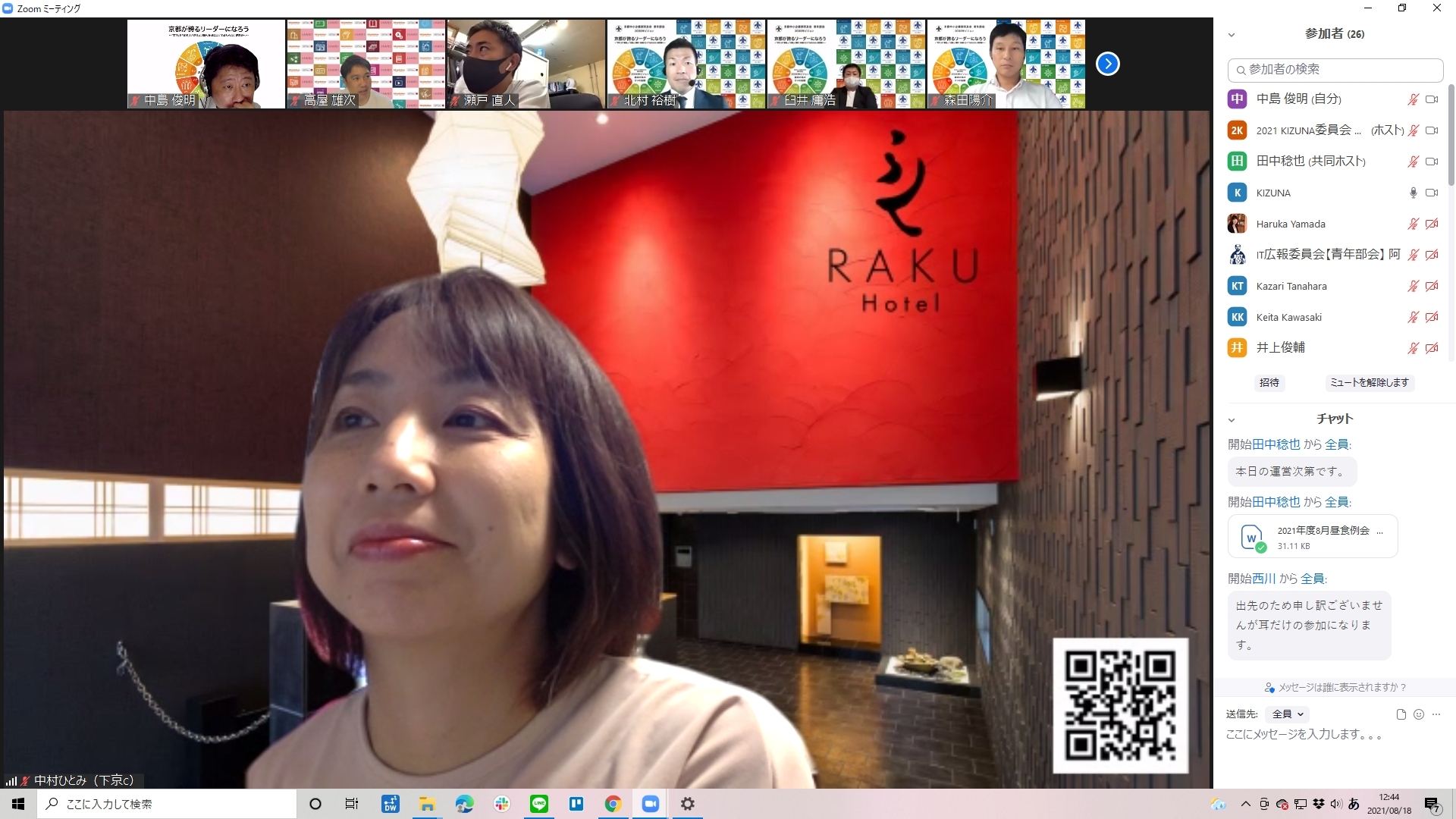Screen dimensions: 1456x819
Task: Click the Japanese IME あ indicator
Action: pyautogui.click(x=1354, y=804)
